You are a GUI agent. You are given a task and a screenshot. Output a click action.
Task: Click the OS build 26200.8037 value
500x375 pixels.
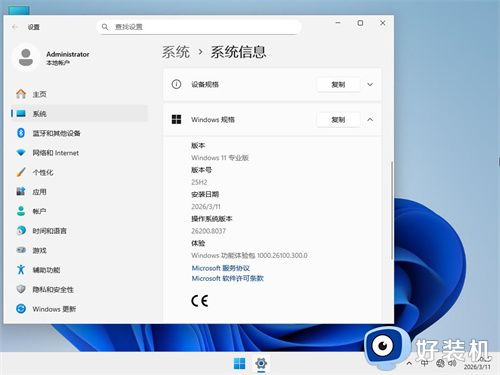(x=208, y=231)
